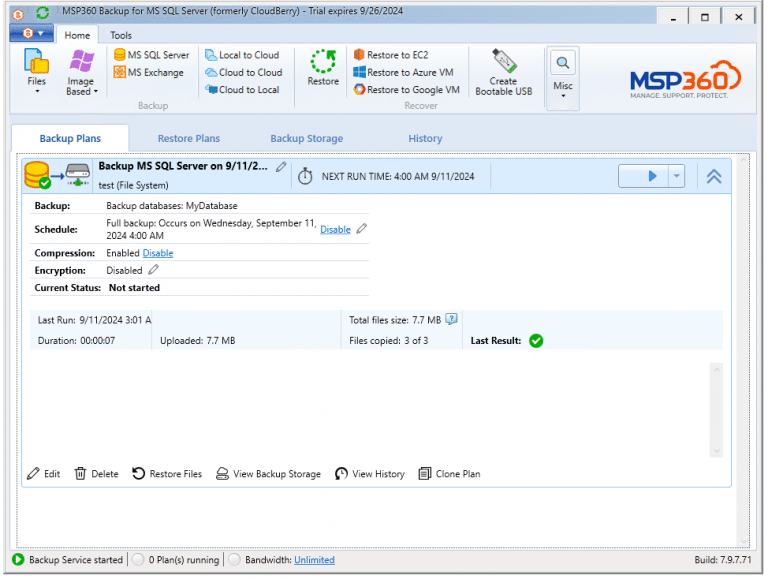Open the Files backup option
The height and width of the screenshot is (579, 768).
point(36,71)
